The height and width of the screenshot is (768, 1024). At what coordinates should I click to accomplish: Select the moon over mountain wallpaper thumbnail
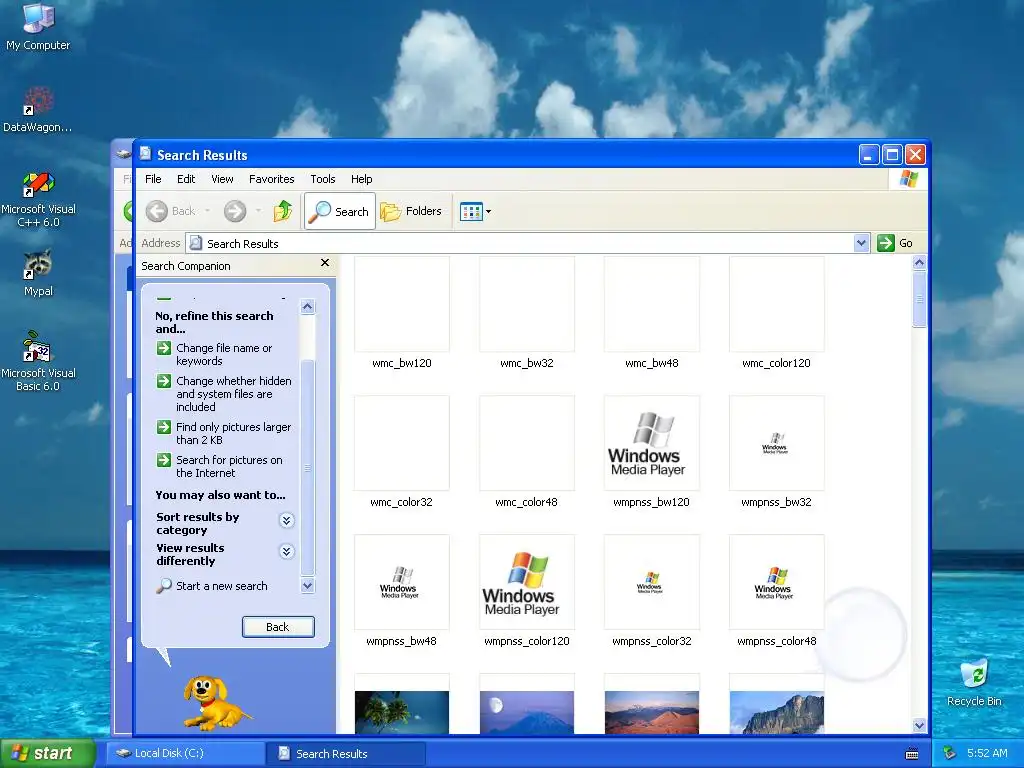tap(527, 712)
